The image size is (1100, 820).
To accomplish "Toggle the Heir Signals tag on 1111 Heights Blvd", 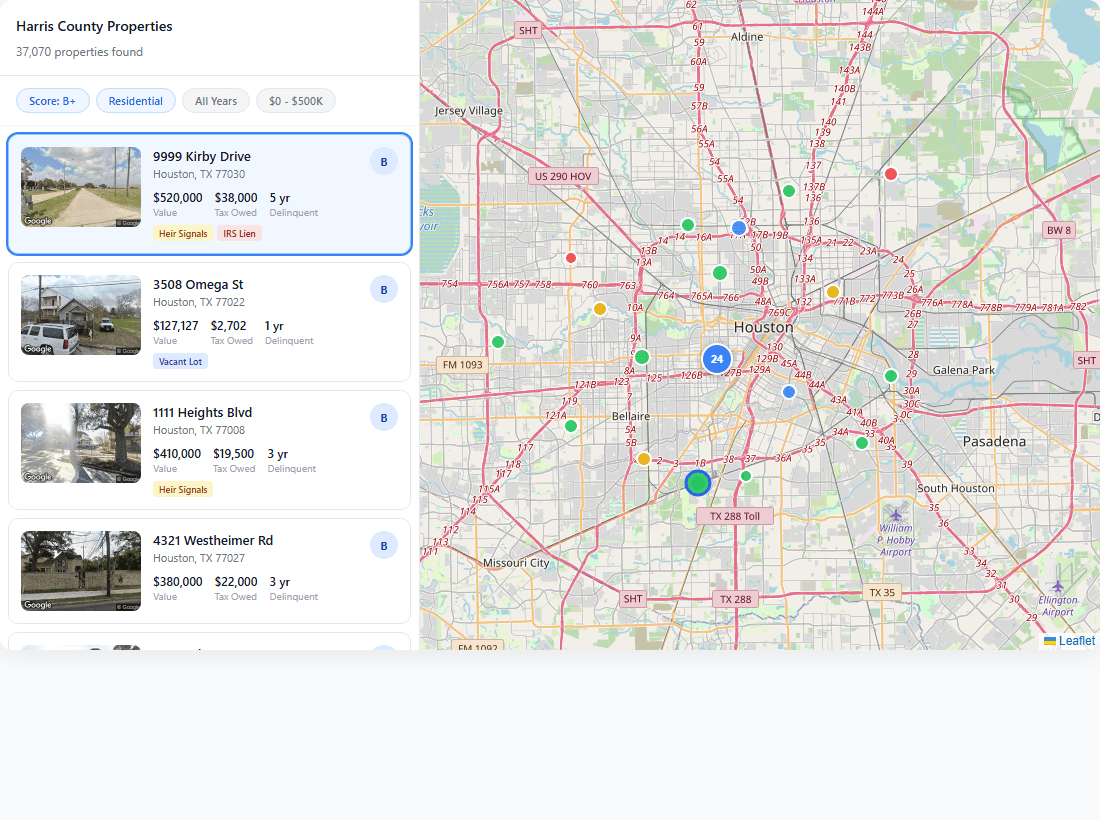I will coord(183,489).
